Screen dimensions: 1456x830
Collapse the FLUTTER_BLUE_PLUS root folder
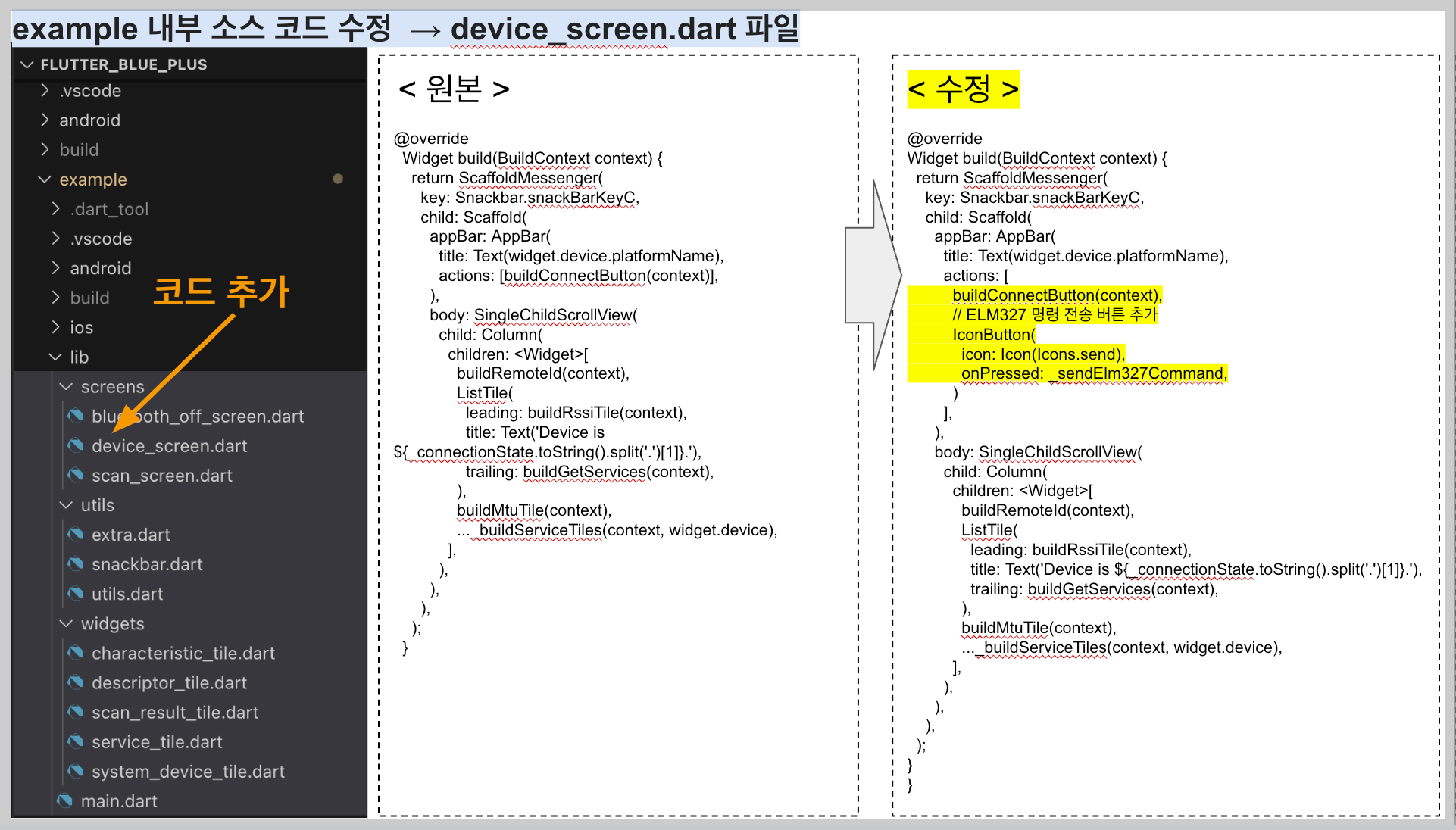click(27, 64)
